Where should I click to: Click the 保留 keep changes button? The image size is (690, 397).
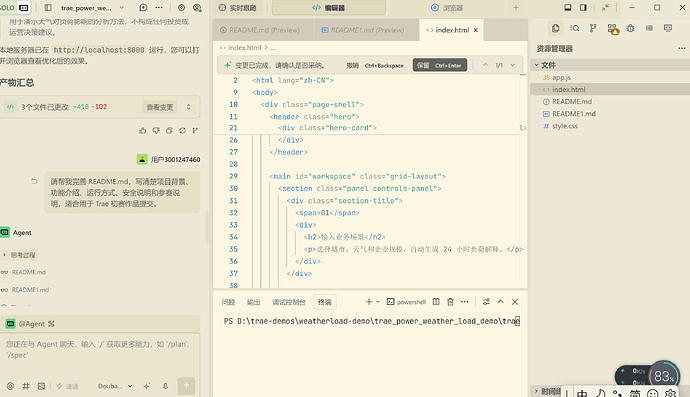pos(440,65)
